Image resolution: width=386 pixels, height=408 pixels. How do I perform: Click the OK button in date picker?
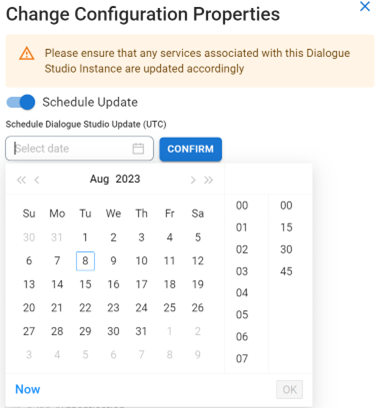tap(289, 389)
